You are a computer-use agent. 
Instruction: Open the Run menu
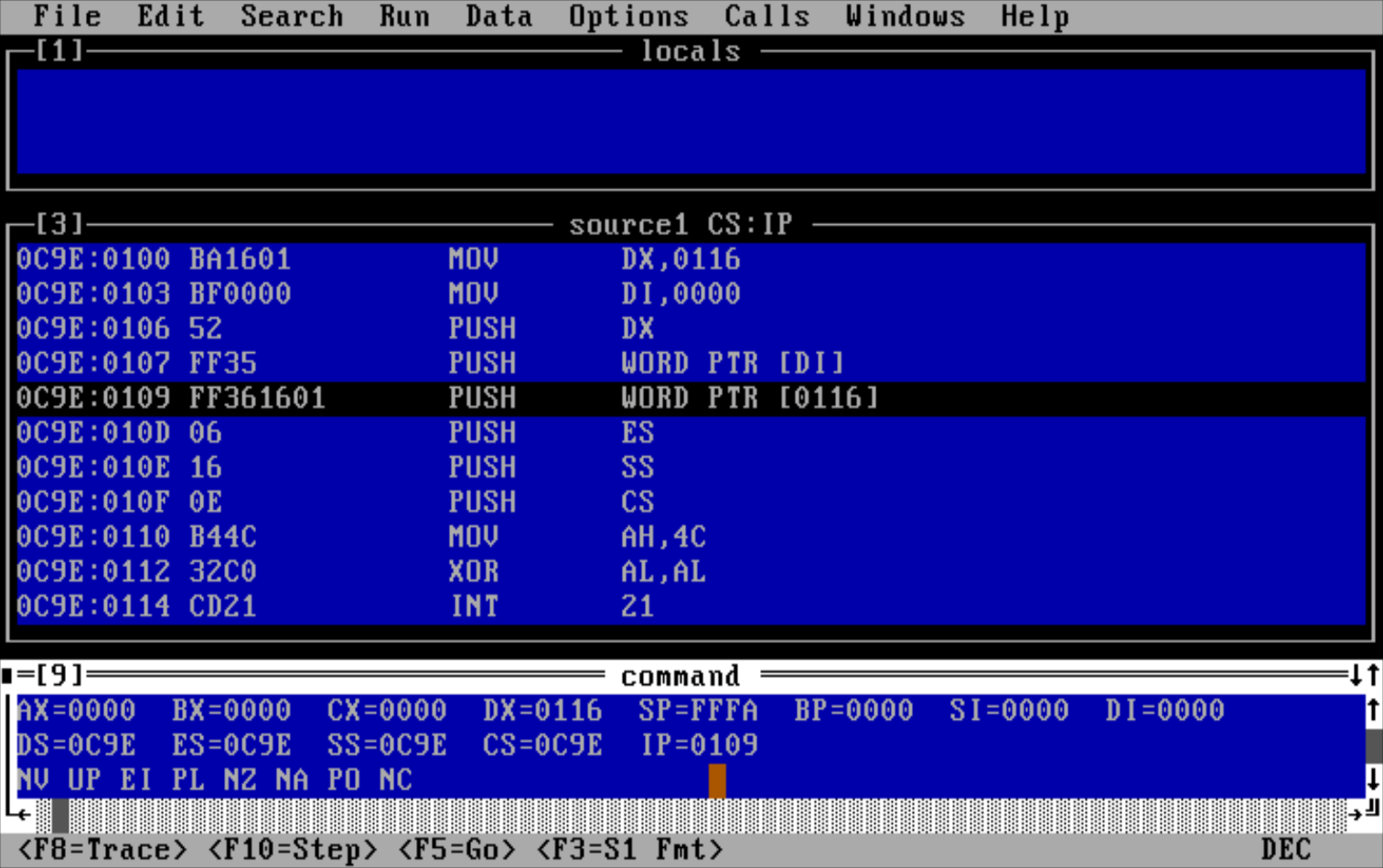pyautogui.click(x=404, y=16)
